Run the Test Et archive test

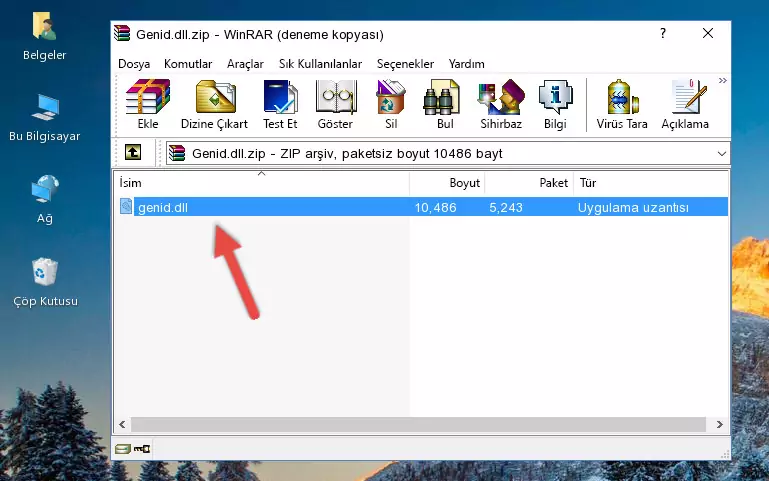(x=280, y=104)
